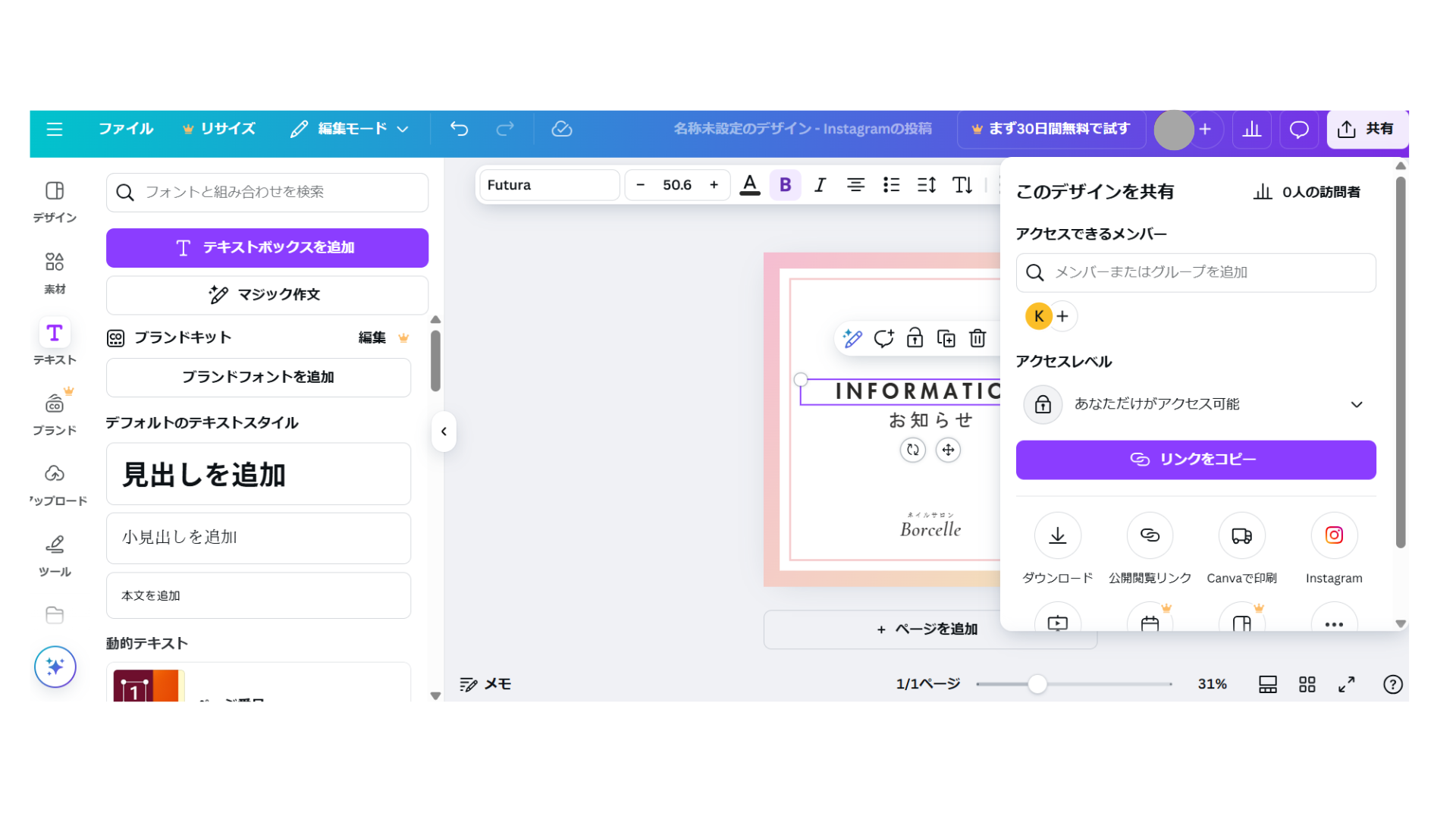Viewport: 1456px width, 819px height.
Task: Click the rotate handle below text
Action: (913, 450)
